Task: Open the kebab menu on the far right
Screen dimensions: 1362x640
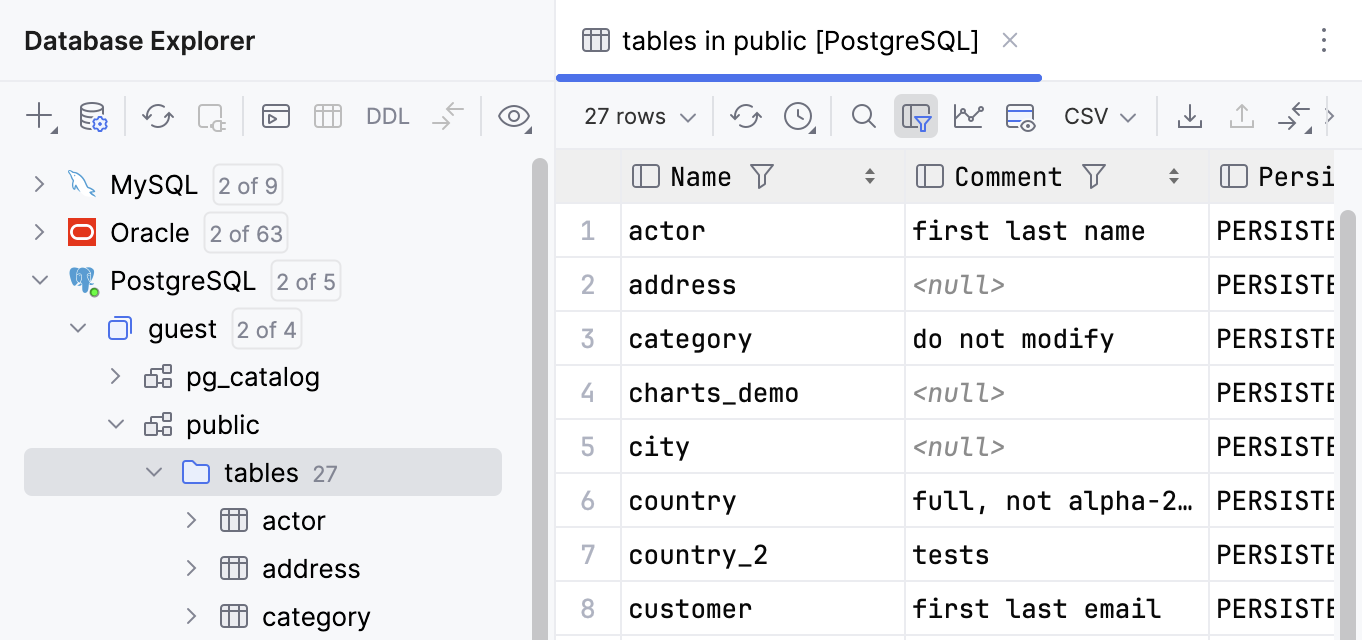Action: pos(1324,41)
